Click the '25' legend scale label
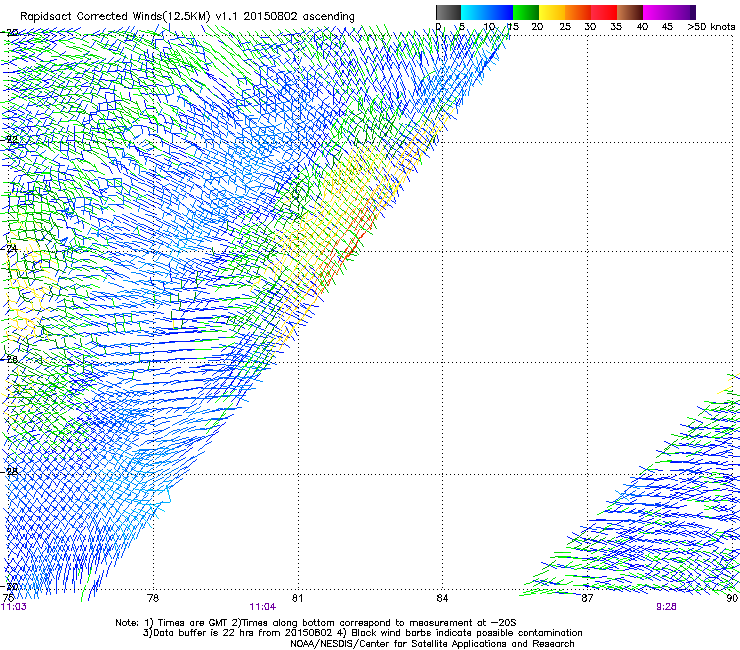This screenshot has height=650, width=740. (x=564, y=27)
